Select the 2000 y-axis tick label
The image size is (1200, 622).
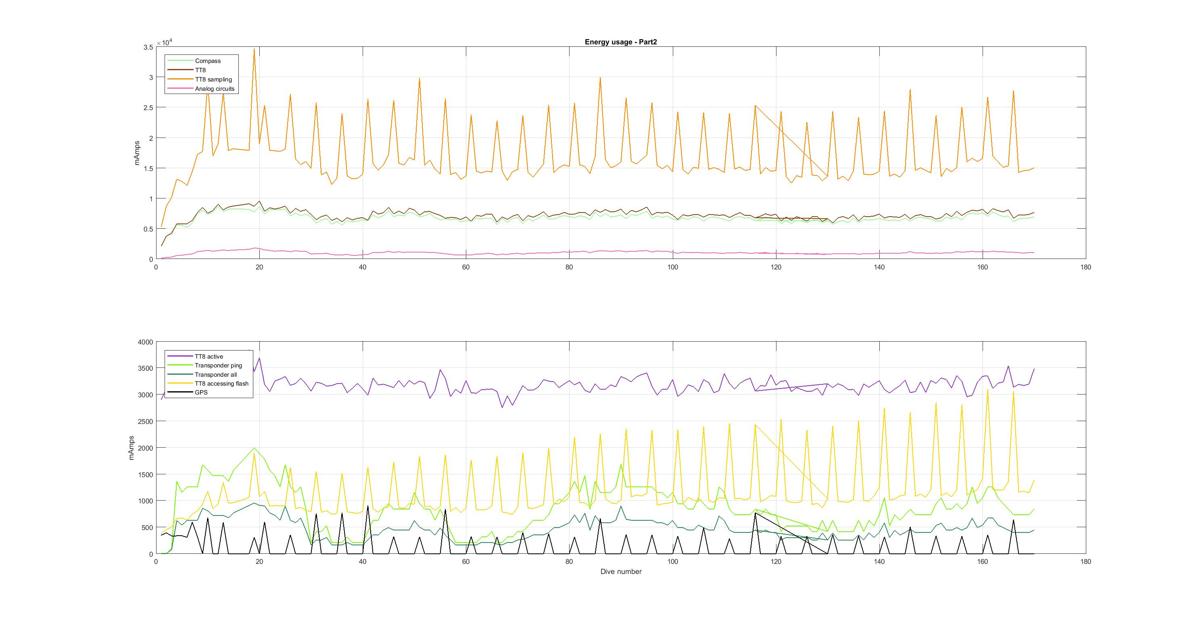pos(144,448)
